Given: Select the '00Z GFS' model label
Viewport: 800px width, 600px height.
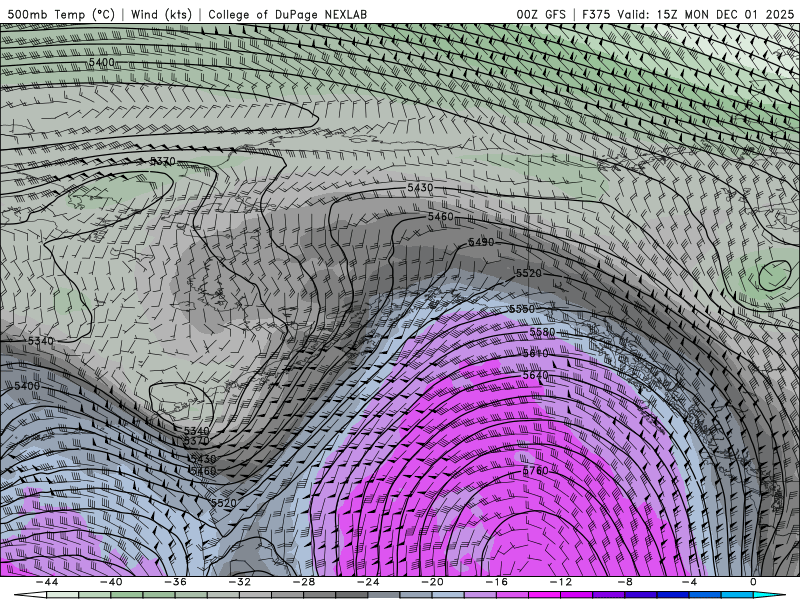Looking at the screenshot, I should [x=541, y=14].
